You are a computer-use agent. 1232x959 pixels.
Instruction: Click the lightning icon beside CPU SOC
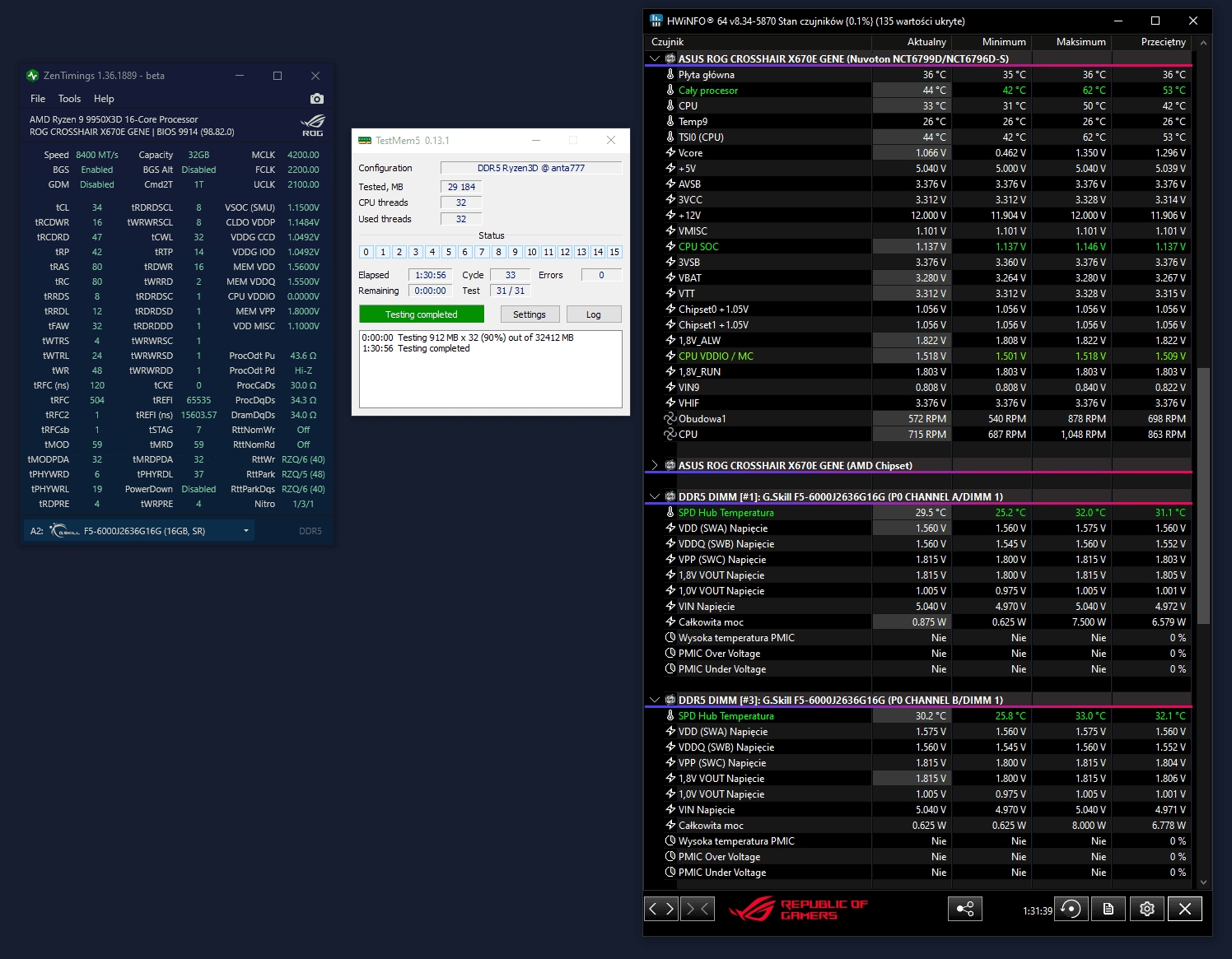[670, 246]
